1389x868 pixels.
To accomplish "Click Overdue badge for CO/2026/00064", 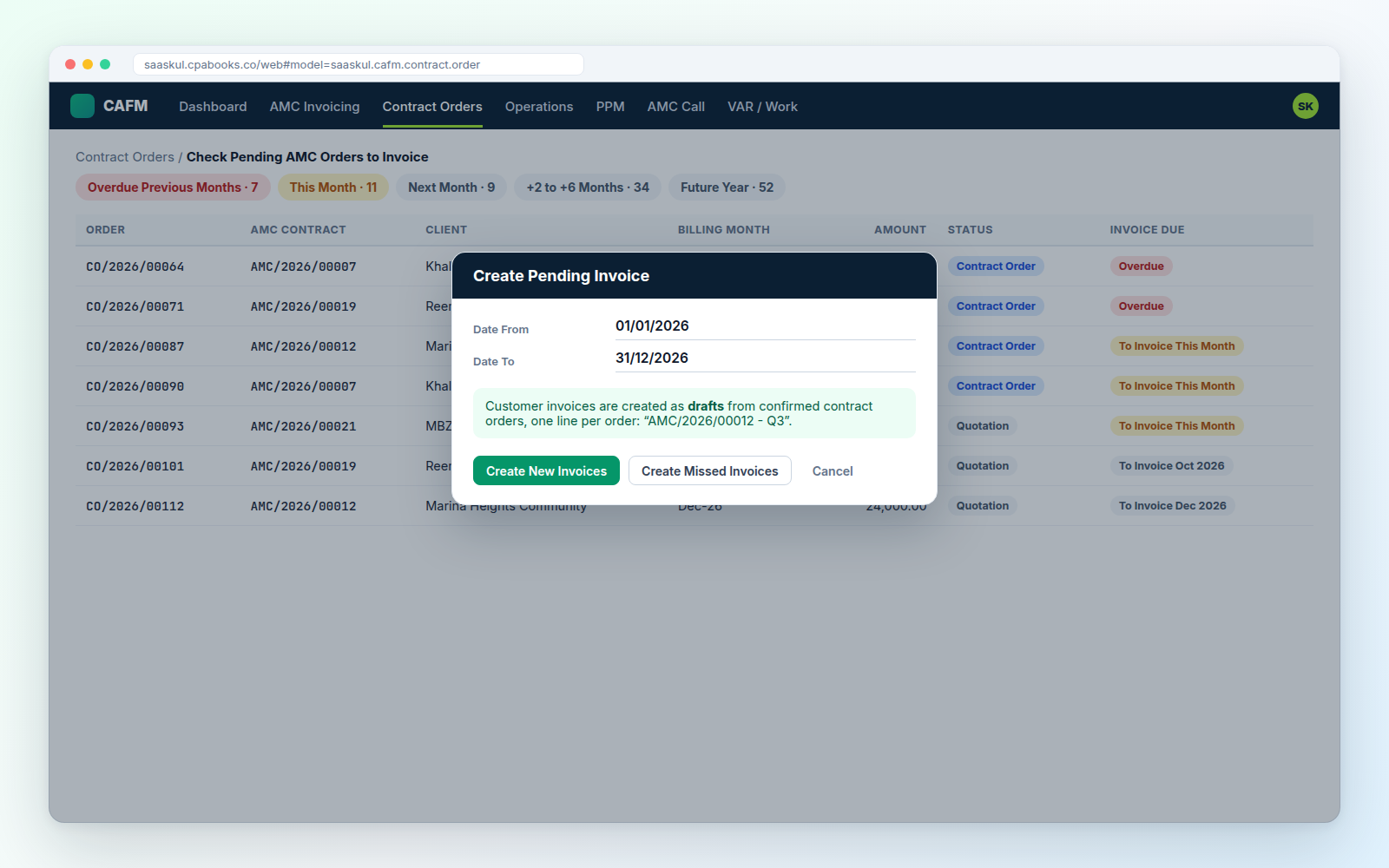I will coord(1141,266).
